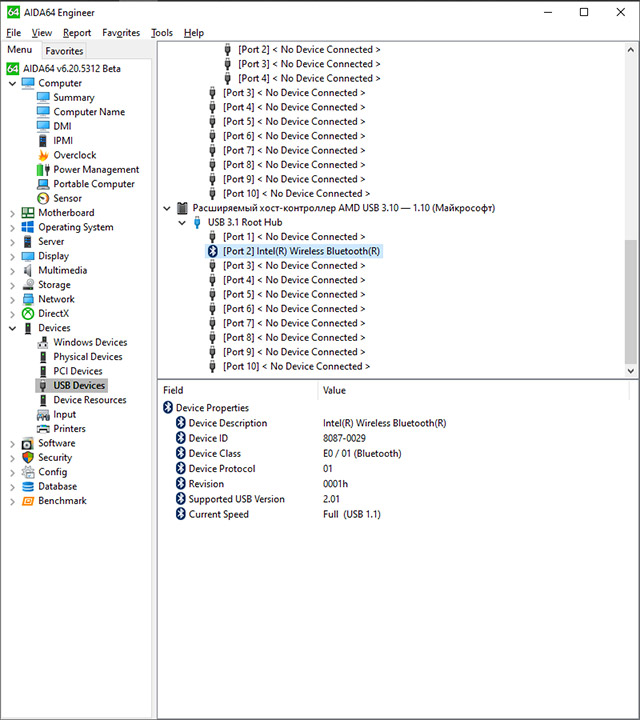Click the DMI icon

click(x=43, y=126)
